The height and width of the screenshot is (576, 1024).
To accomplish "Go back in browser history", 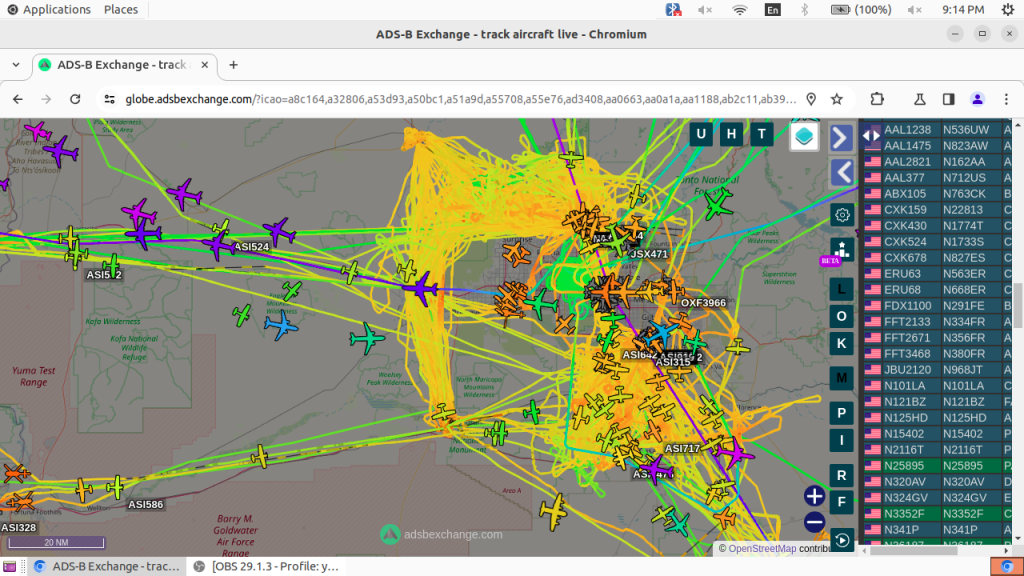I will tap(18, 99).
